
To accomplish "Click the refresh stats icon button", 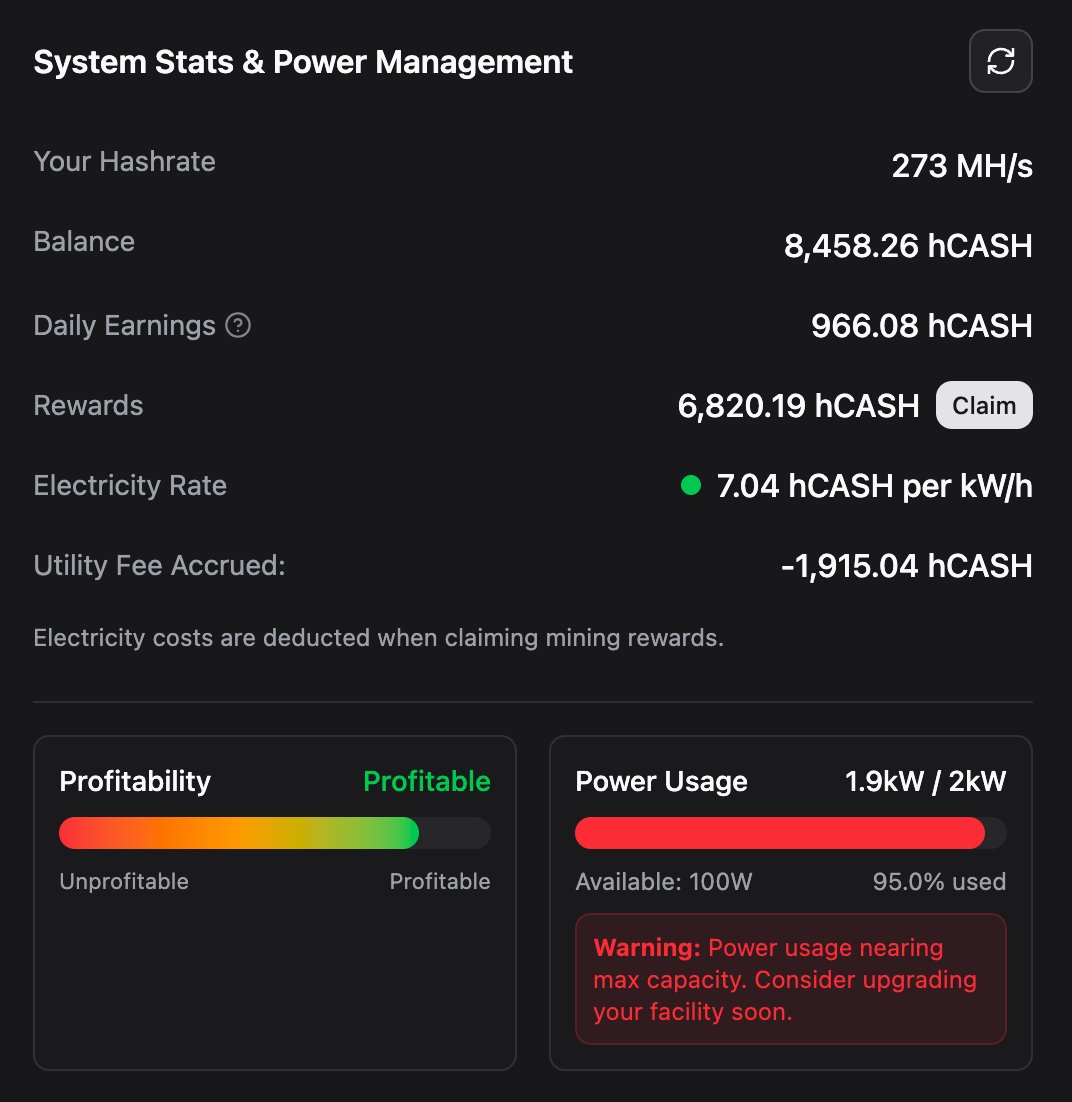I will click(x=1000, y=61).
